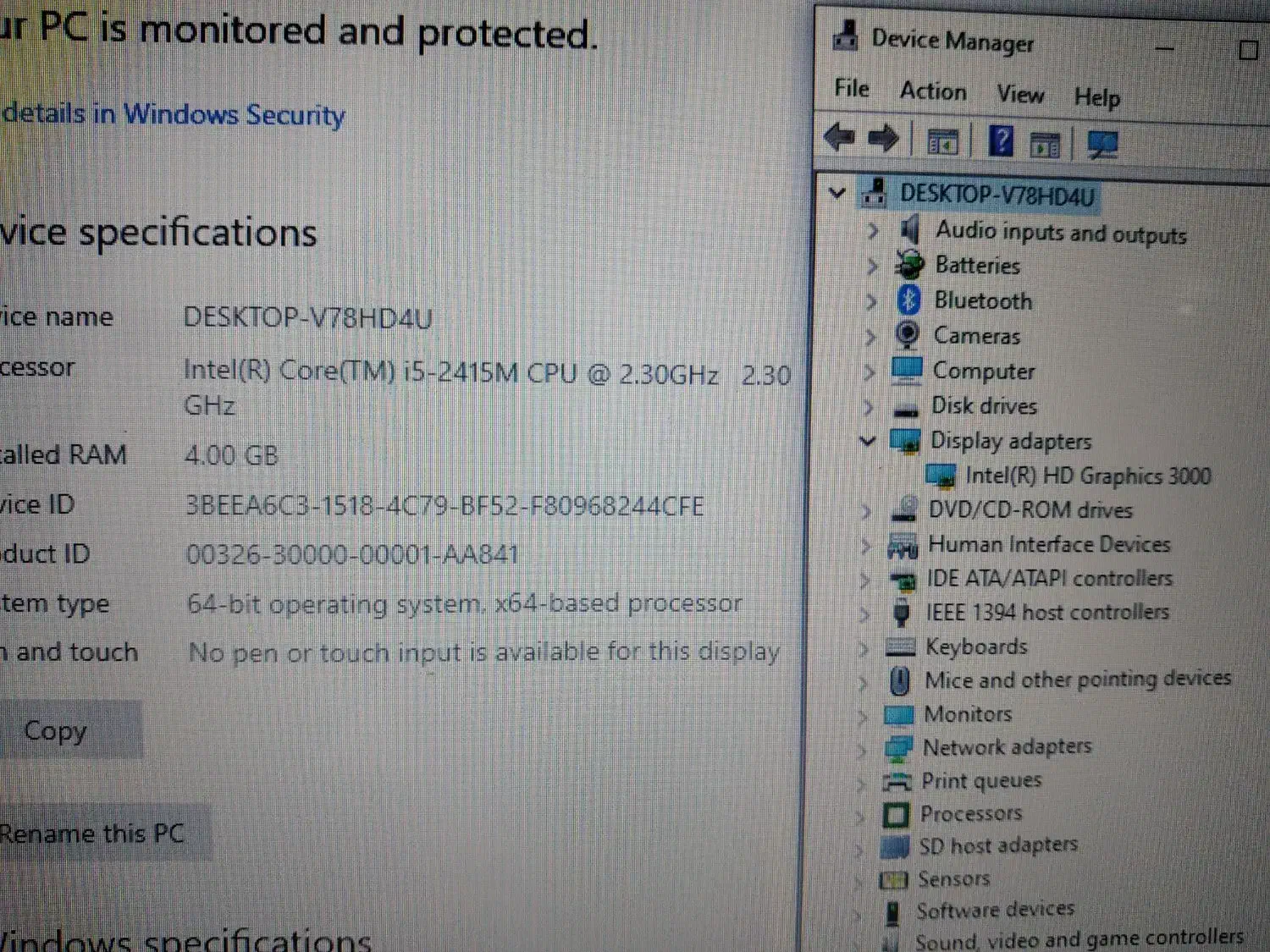Click the Cameras webcam icon
The image size is (1270, 952).
pyautogui.click(x=908, y=335)
